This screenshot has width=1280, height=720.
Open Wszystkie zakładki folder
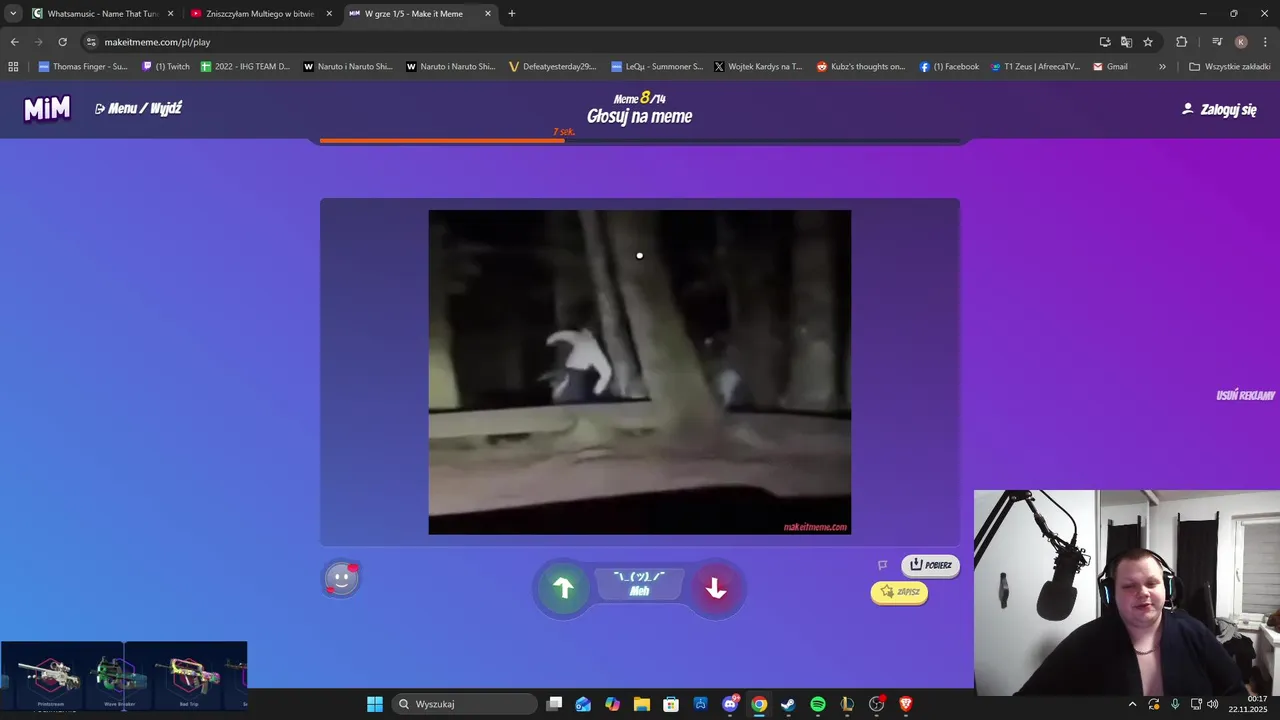[x=1229, y=67]
